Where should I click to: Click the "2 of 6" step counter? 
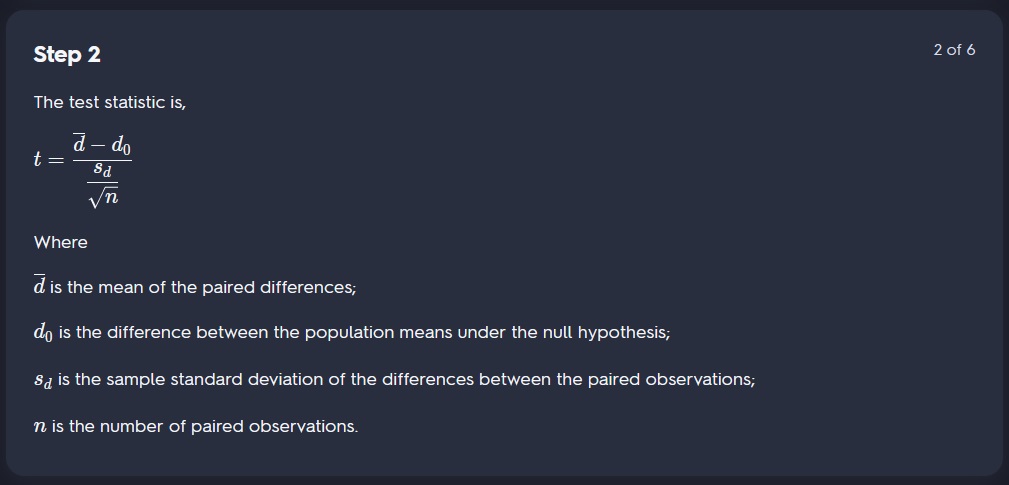coord(954,50)
